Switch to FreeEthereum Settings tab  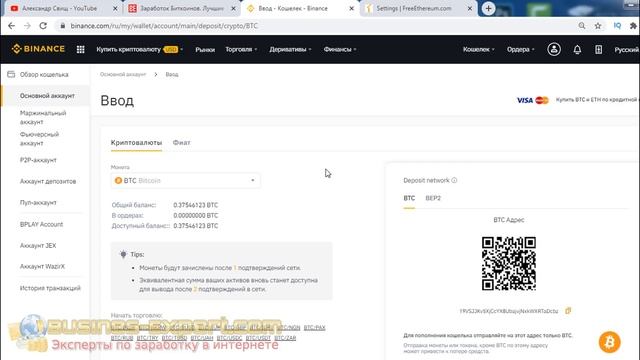click(x=414, y=8)
